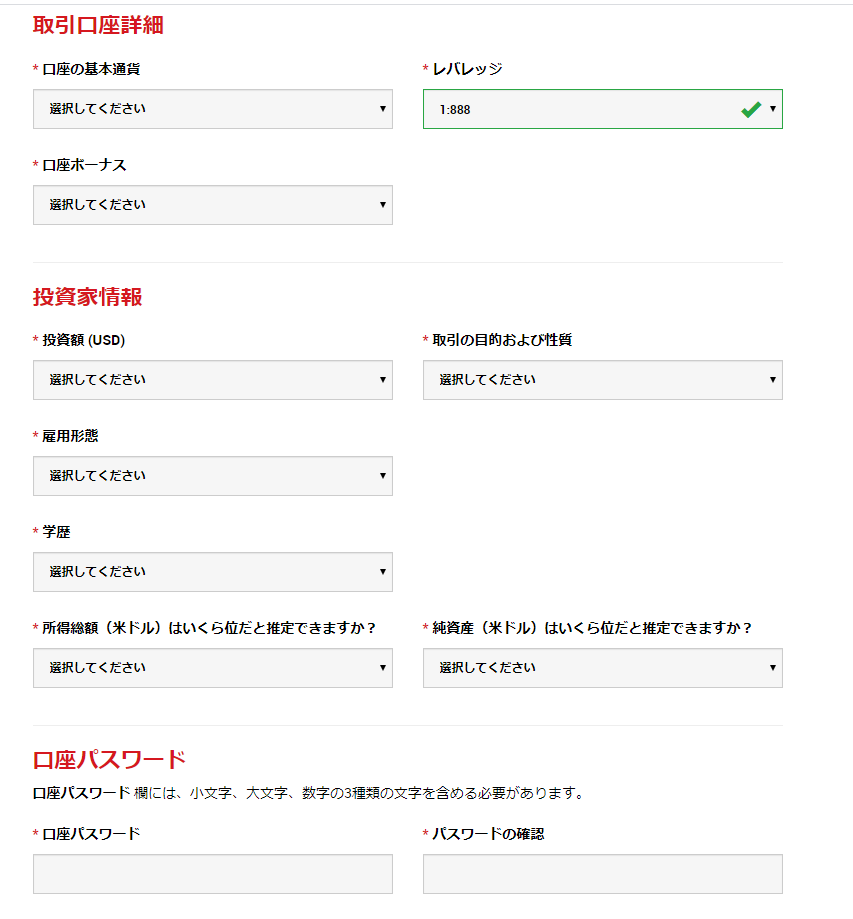Open the 雇用形態 dropdown
Viewport: 853px width, 919px height.
click(x=213, y=476)
